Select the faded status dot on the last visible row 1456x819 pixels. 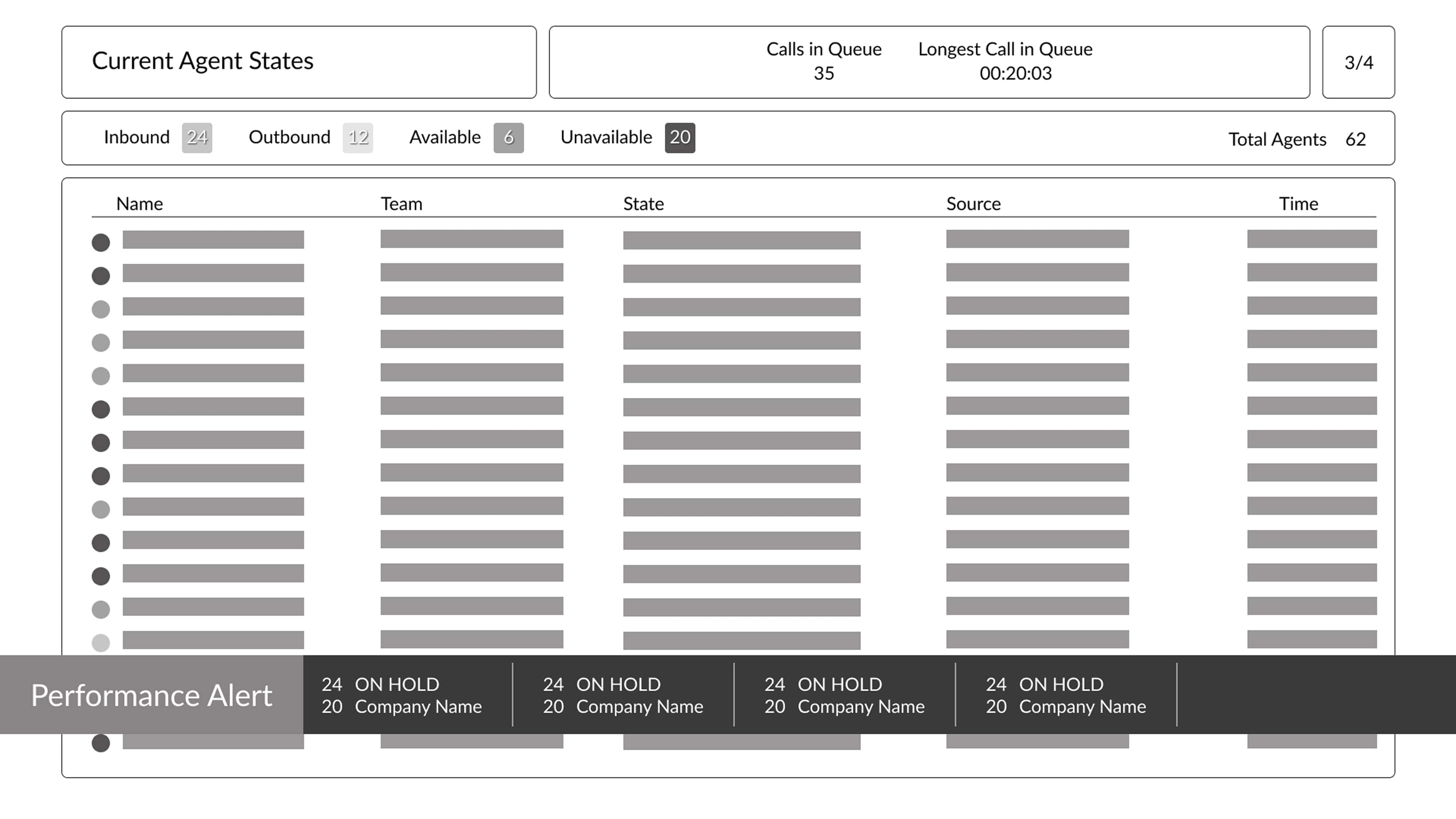pyautogui.click(x=101, y=642)
